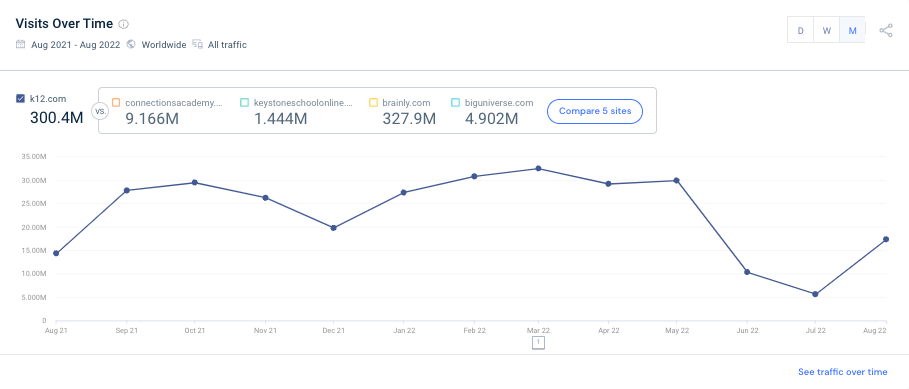Click the devices icon beside All traffic
Image resolution: width=909 pixels, height=389 pixels.
point(198,44)
